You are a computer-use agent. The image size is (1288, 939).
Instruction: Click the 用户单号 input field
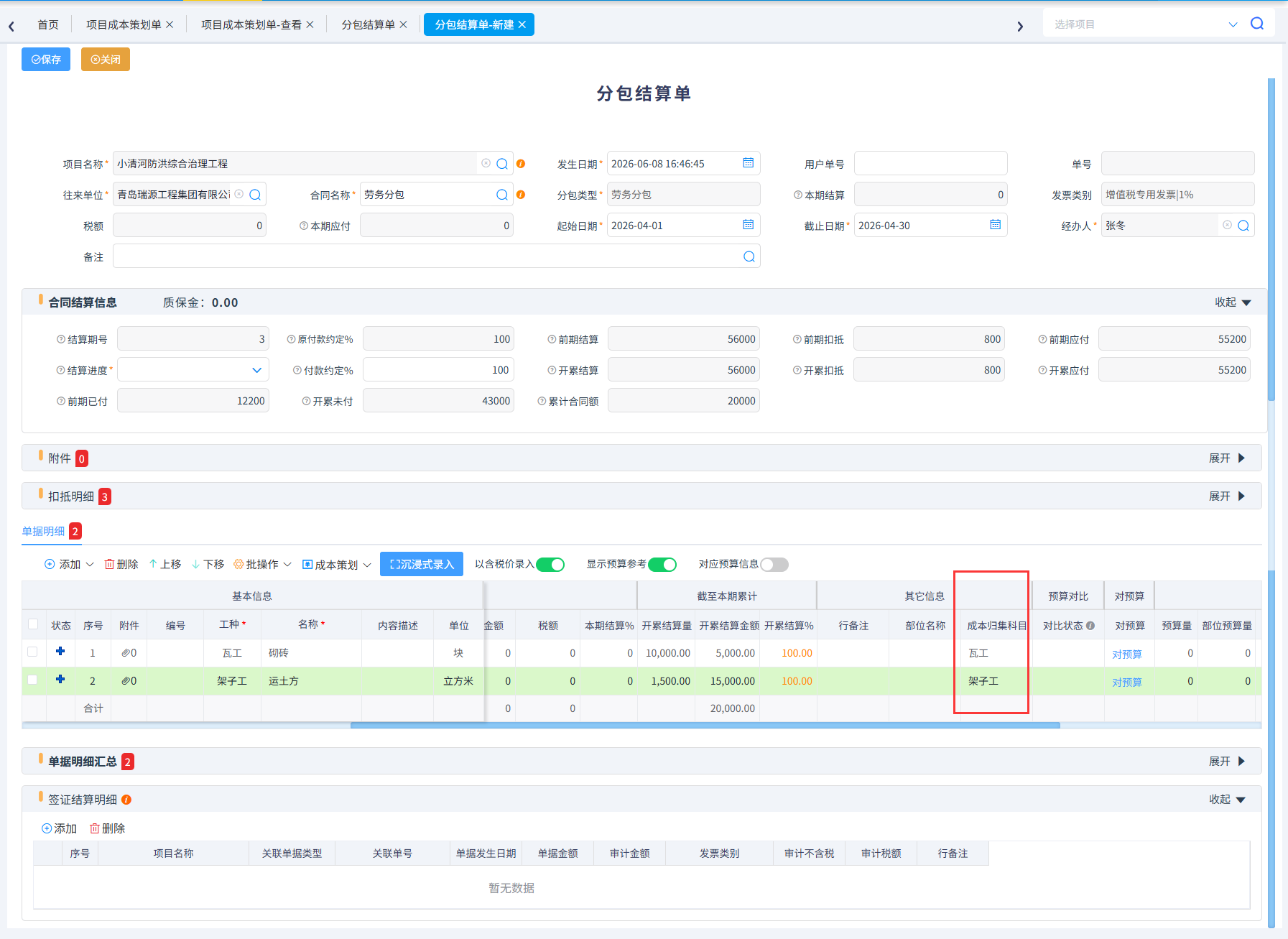coord(931,164)
